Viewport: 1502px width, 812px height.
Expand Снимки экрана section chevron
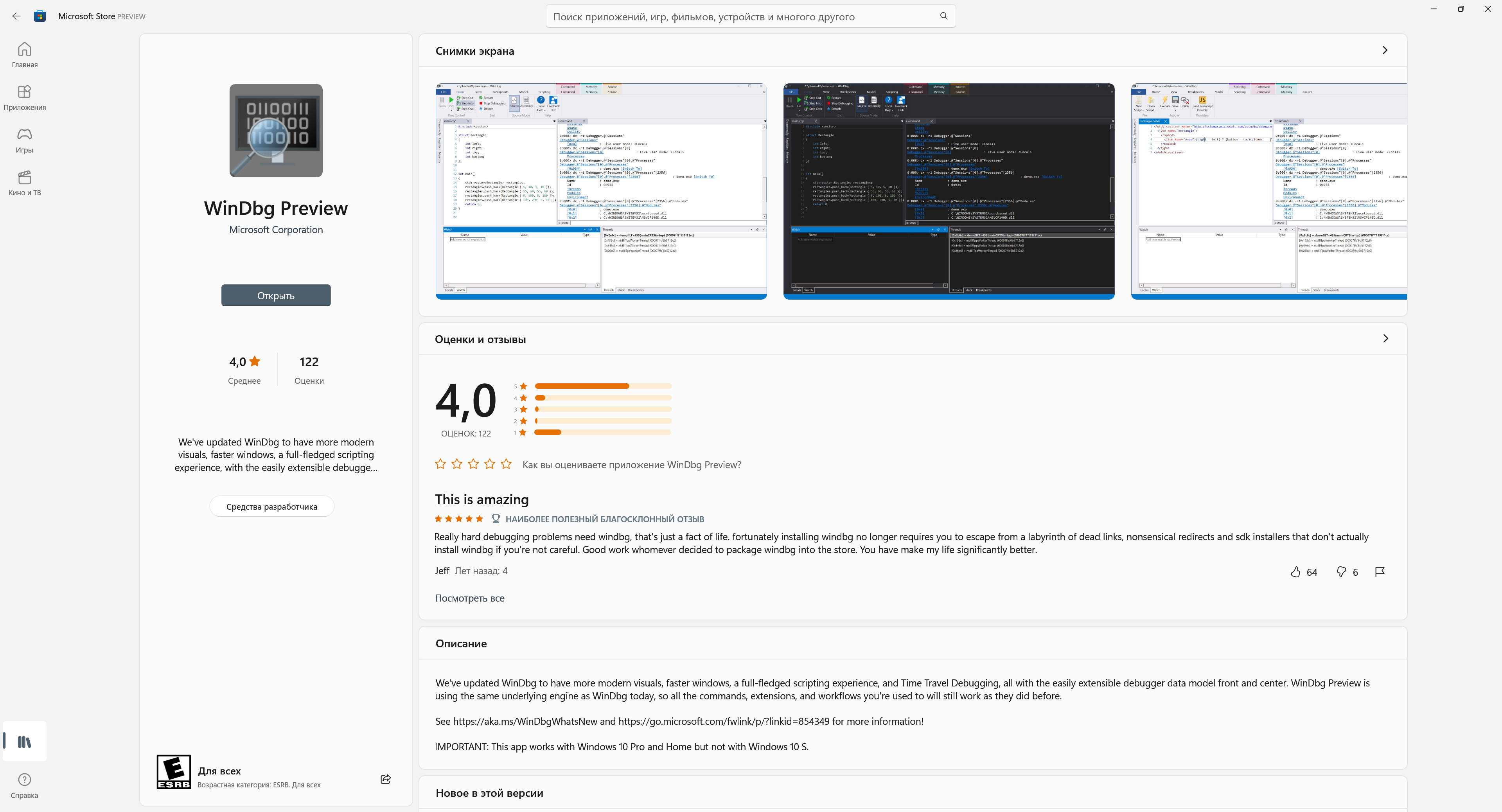[x=1385, y=51]
